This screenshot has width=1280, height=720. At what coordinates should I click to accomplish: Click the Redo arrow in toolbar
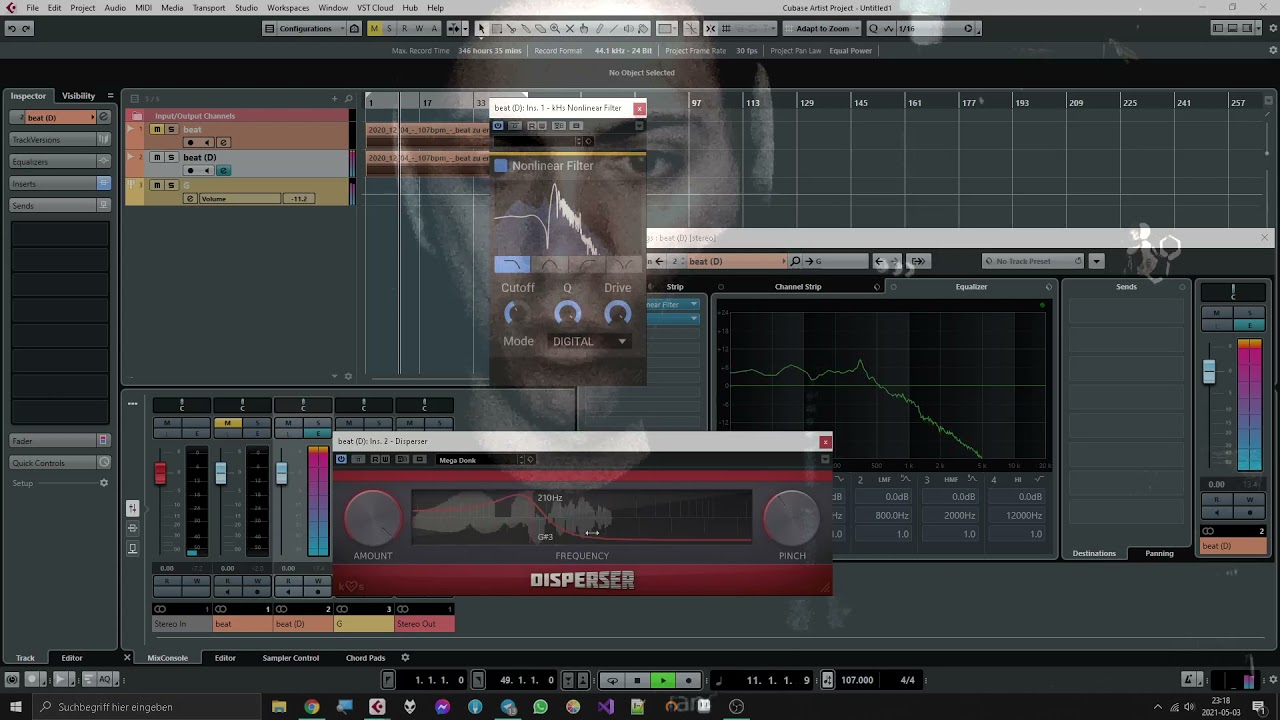pos(26,28)
